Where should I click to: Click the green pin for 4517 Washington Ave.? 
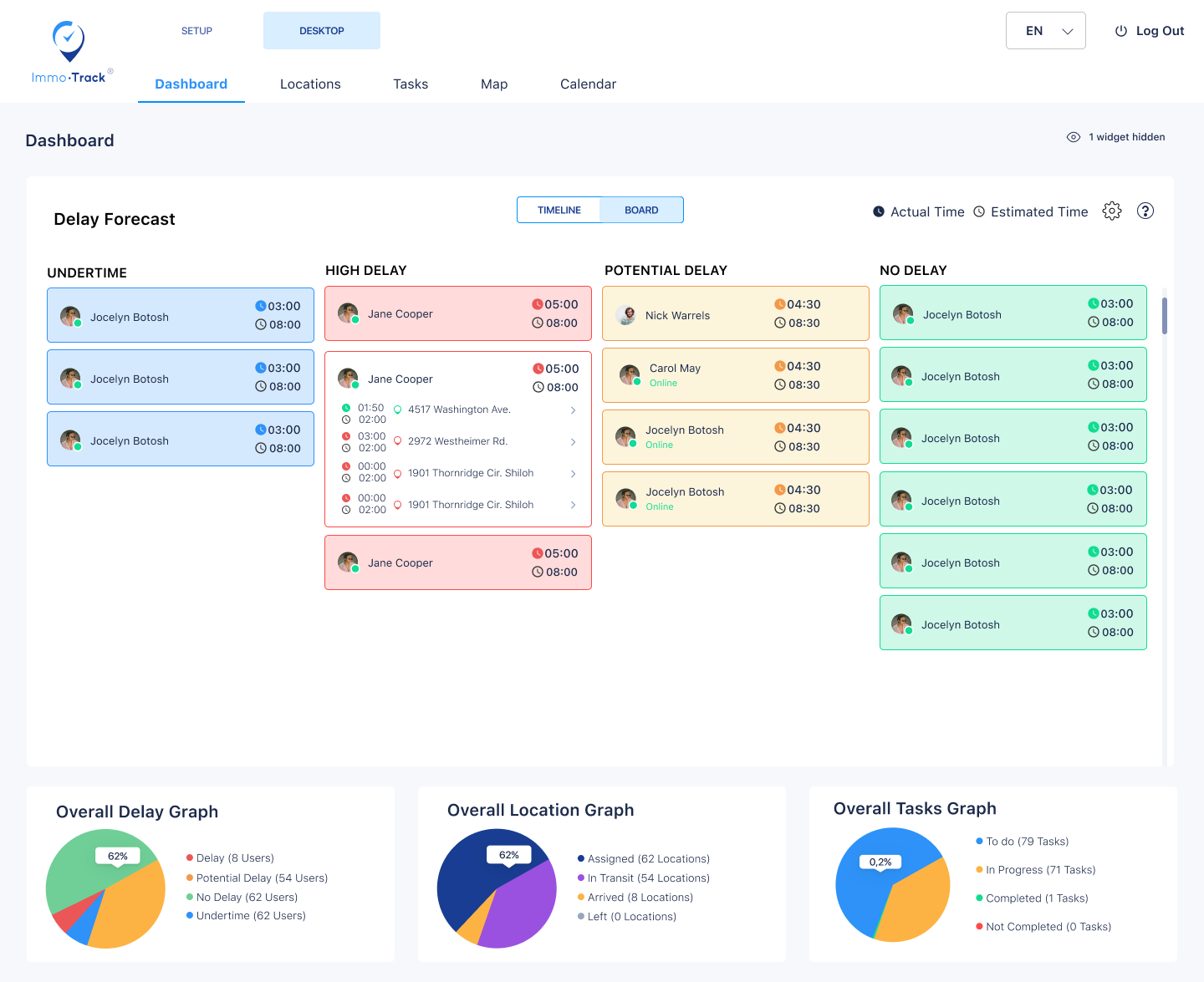pyautogui.click(x=398, y=410)
